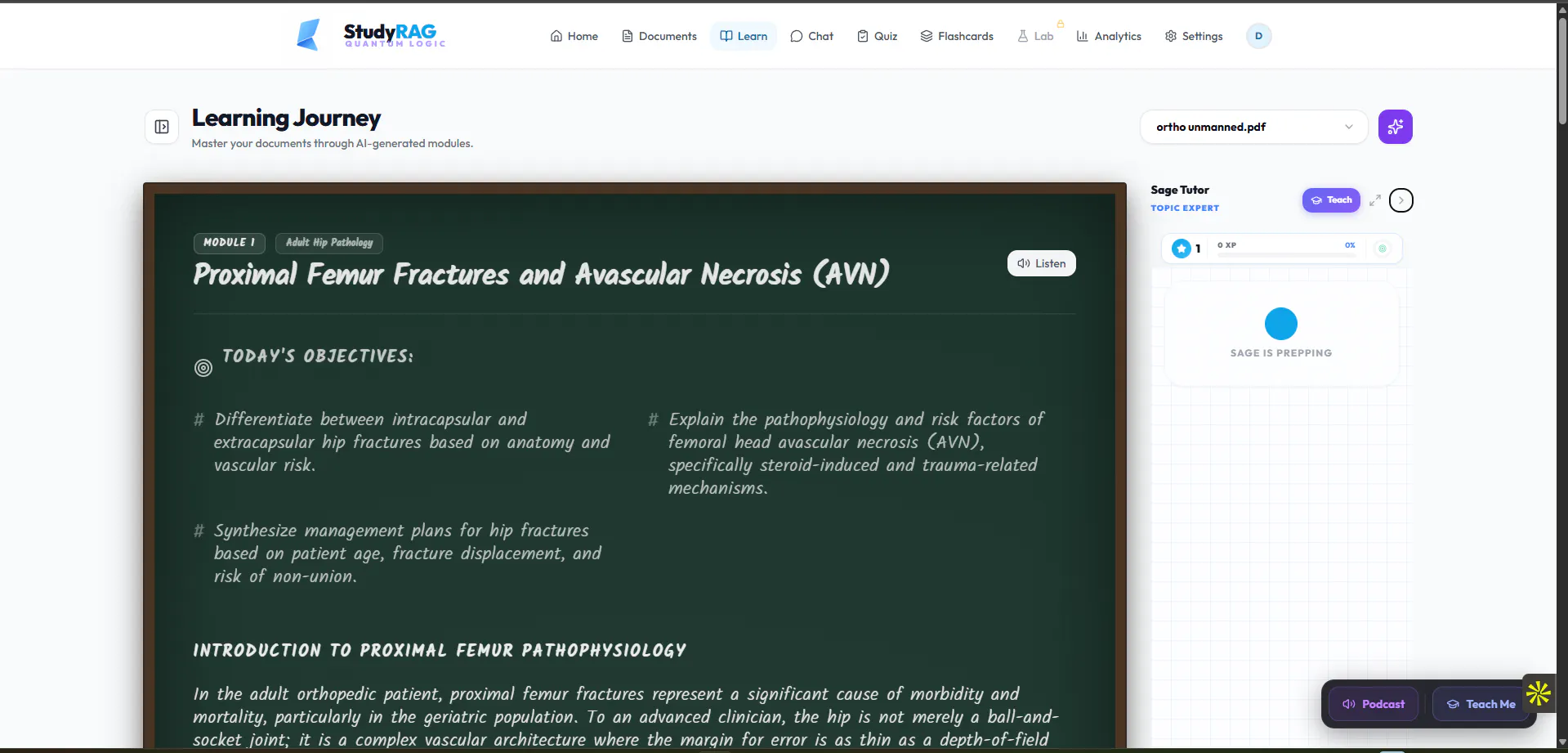Viewport: 1568px width, 753px height.
Task: Click the purple Teach button
Action: click(x=1331, y=200)
